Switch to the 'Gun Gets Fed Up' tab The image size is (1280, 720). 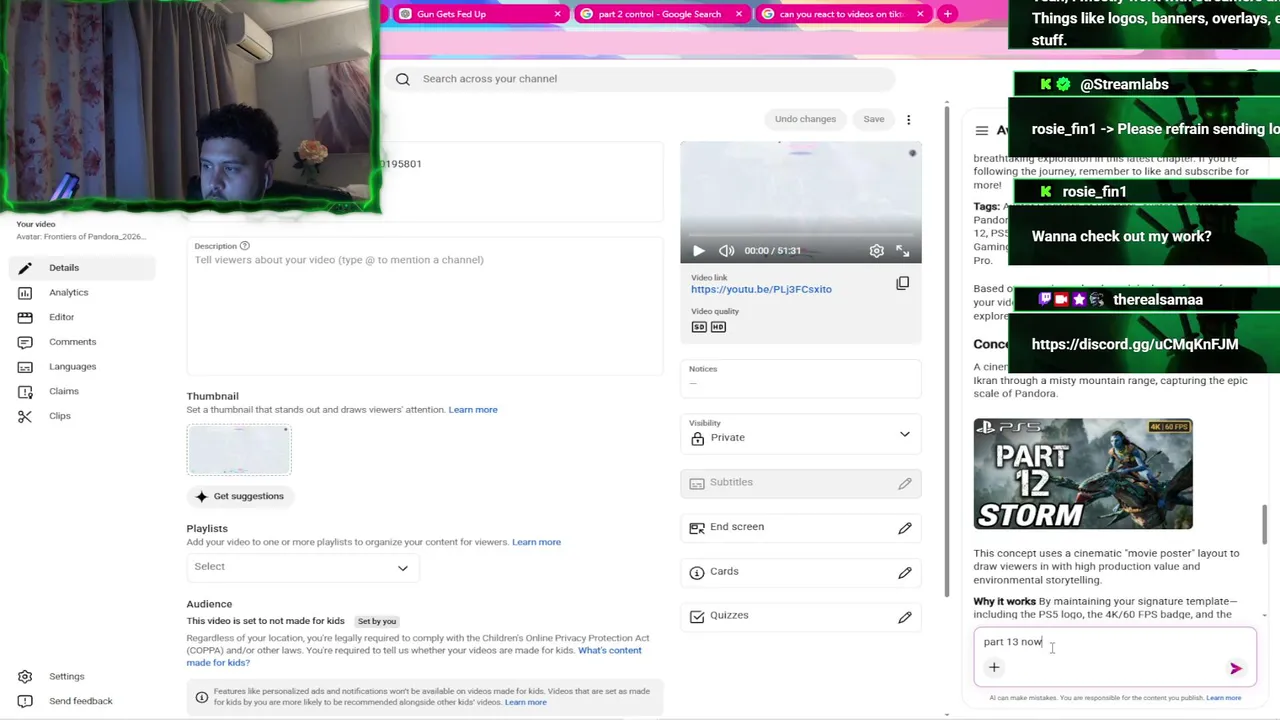coord(480,14)
